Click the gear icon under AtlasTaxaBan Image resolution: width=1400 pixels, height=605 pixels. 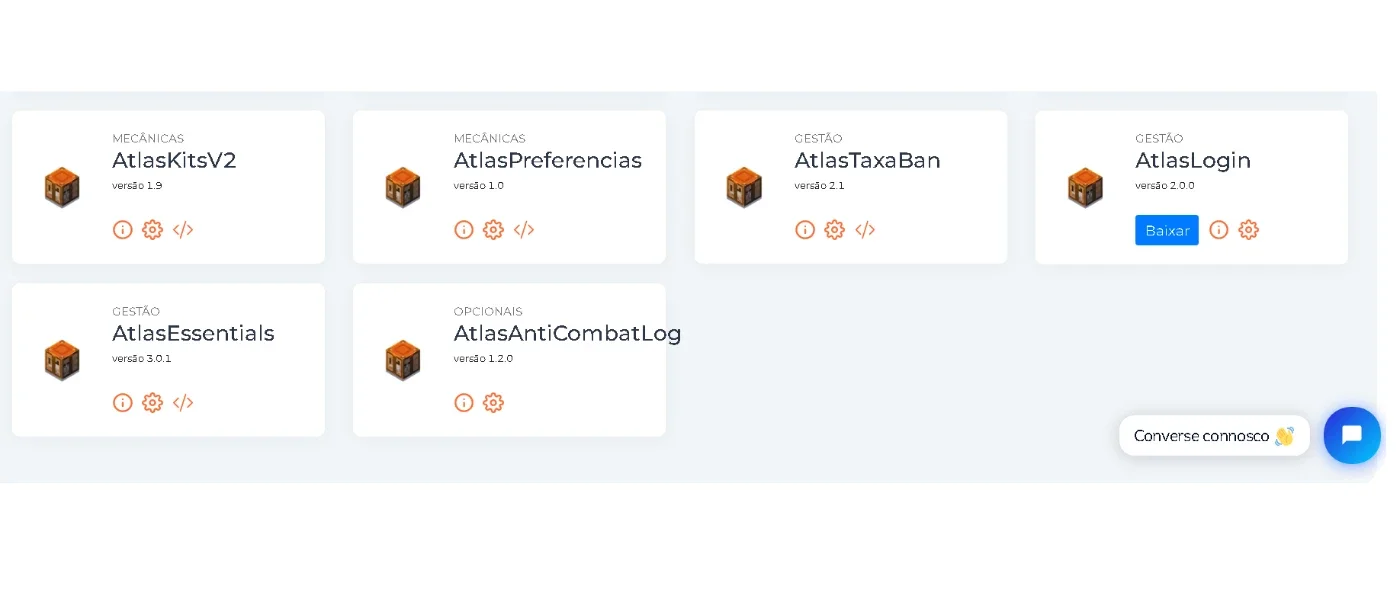pyautogui.click(x=834, y=230)
